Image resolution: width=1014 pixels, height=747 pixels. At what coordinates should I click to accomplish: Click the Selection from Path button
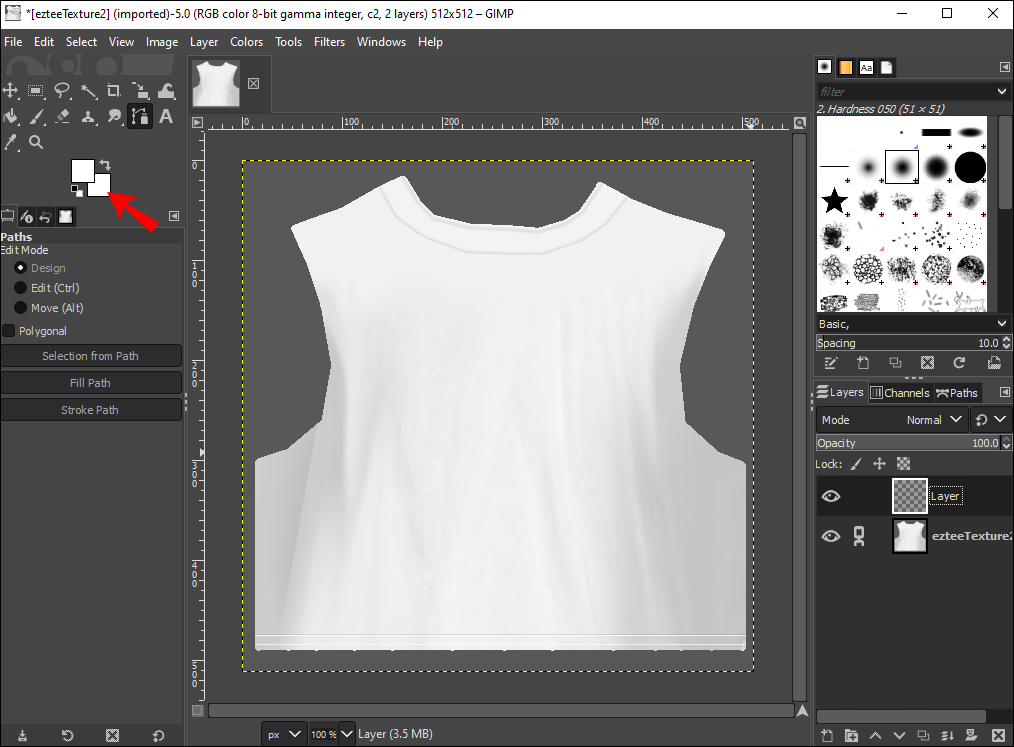coord(91,356)
